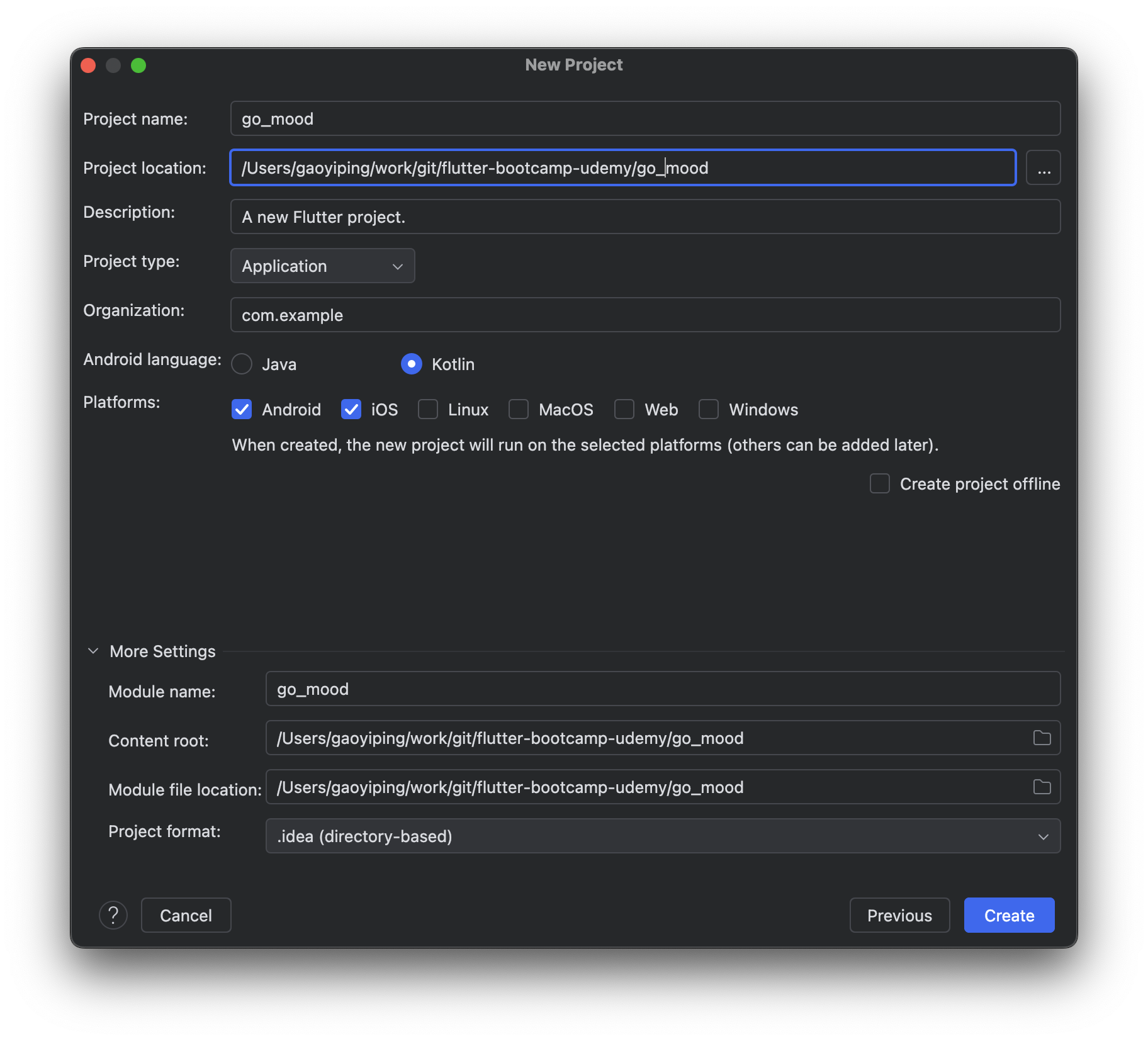This screenshot has width=1148, height=1041.
Task: Click into the Organization text field
Action: click(x=645, y=315)
